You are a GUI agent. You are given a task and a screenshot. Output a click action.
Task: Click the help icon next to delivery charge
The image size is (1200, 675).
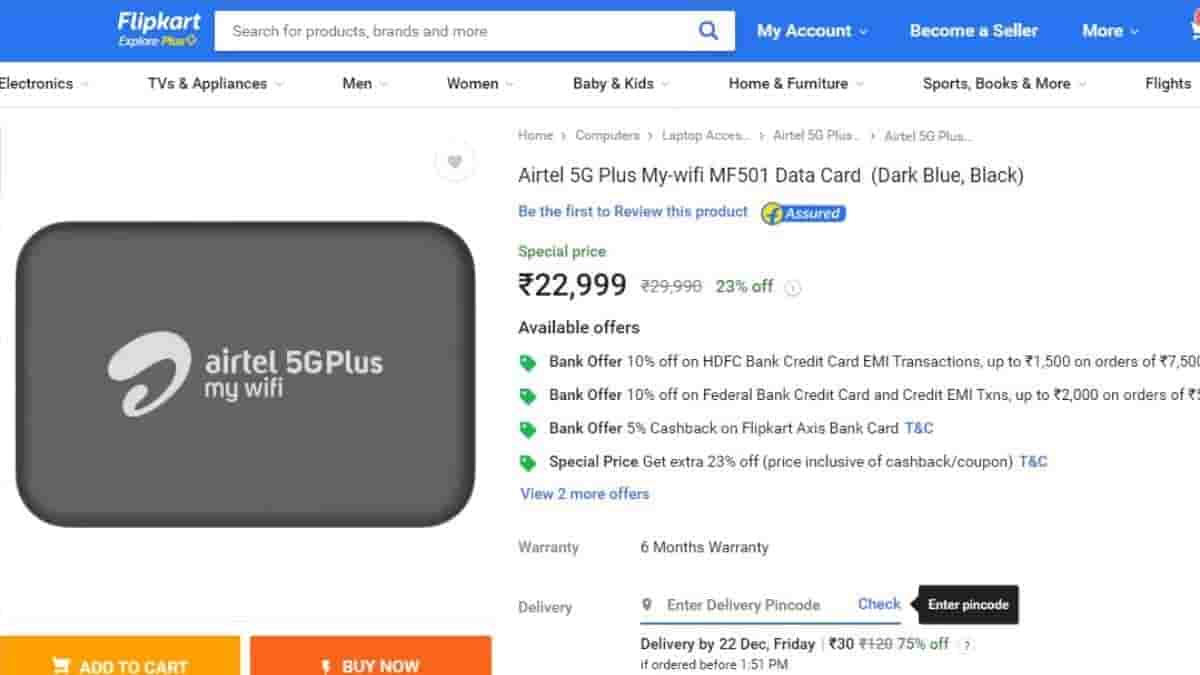[966, 645]
